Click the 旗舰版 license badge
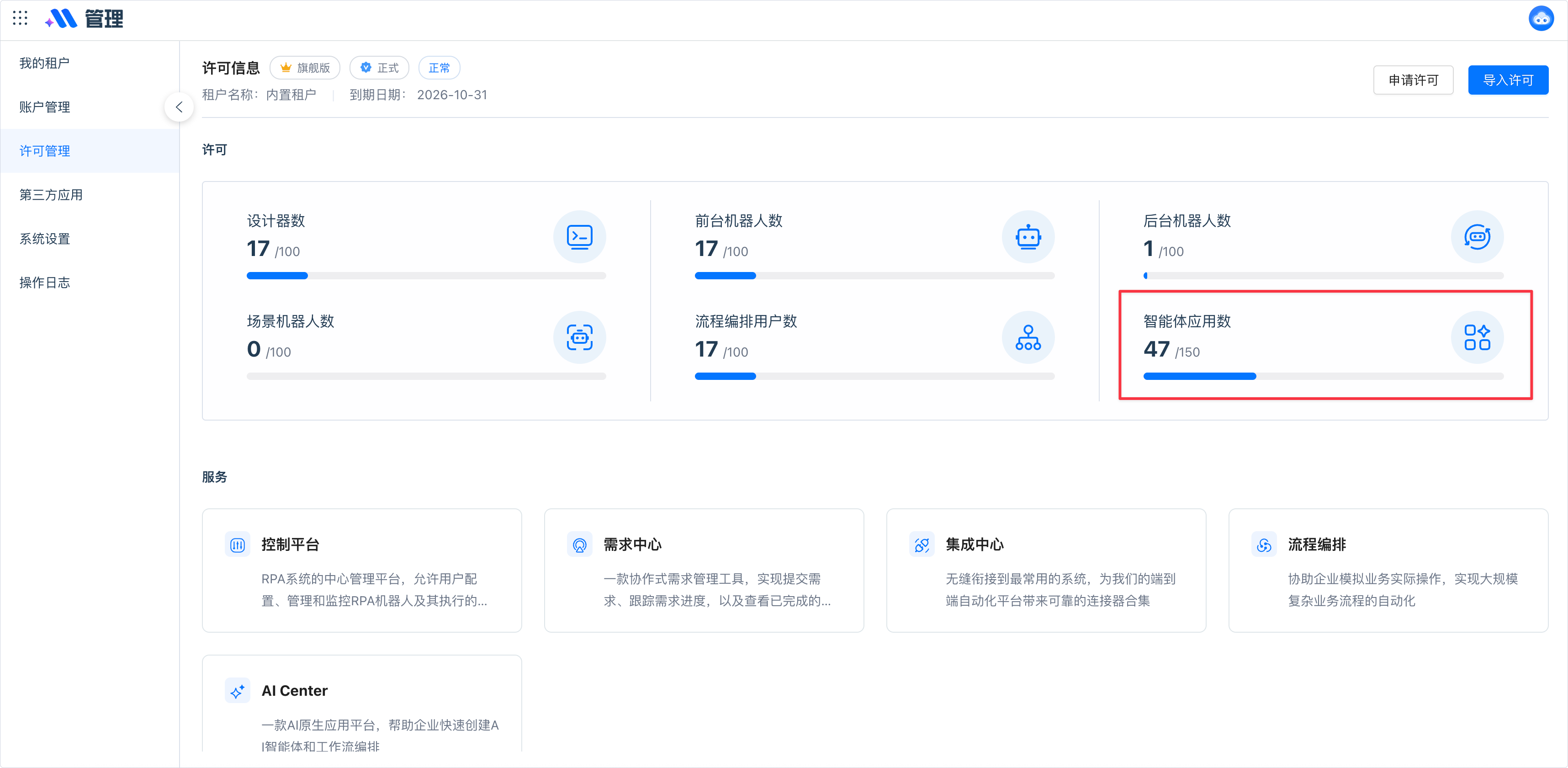1568x768 pixels. [305, 68]
